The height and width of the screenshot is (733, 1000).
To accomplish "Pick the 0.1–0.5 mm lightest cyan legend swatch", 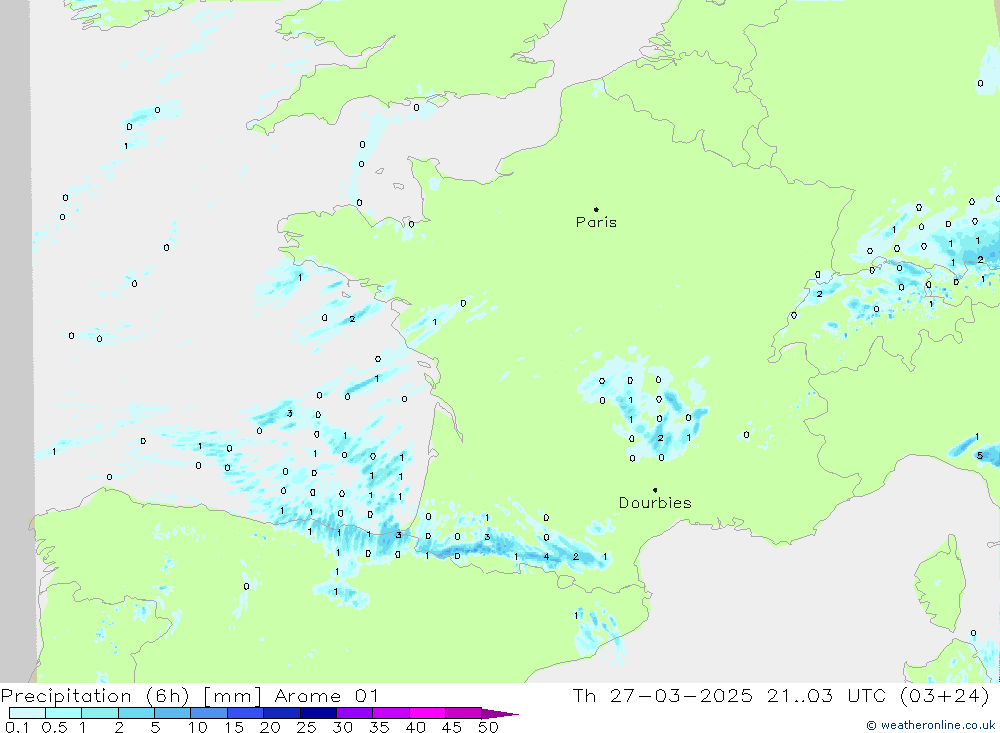I will point(27,713).
